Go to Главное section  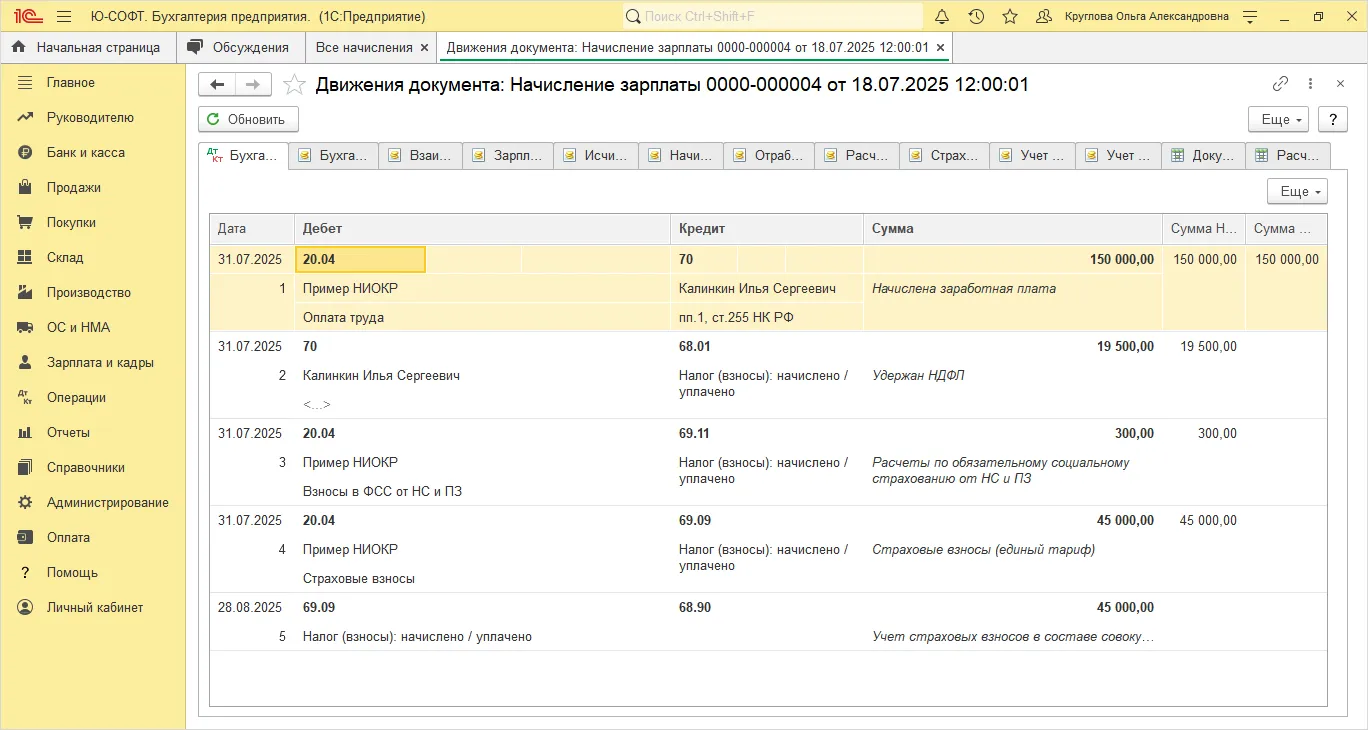[93, 82]
